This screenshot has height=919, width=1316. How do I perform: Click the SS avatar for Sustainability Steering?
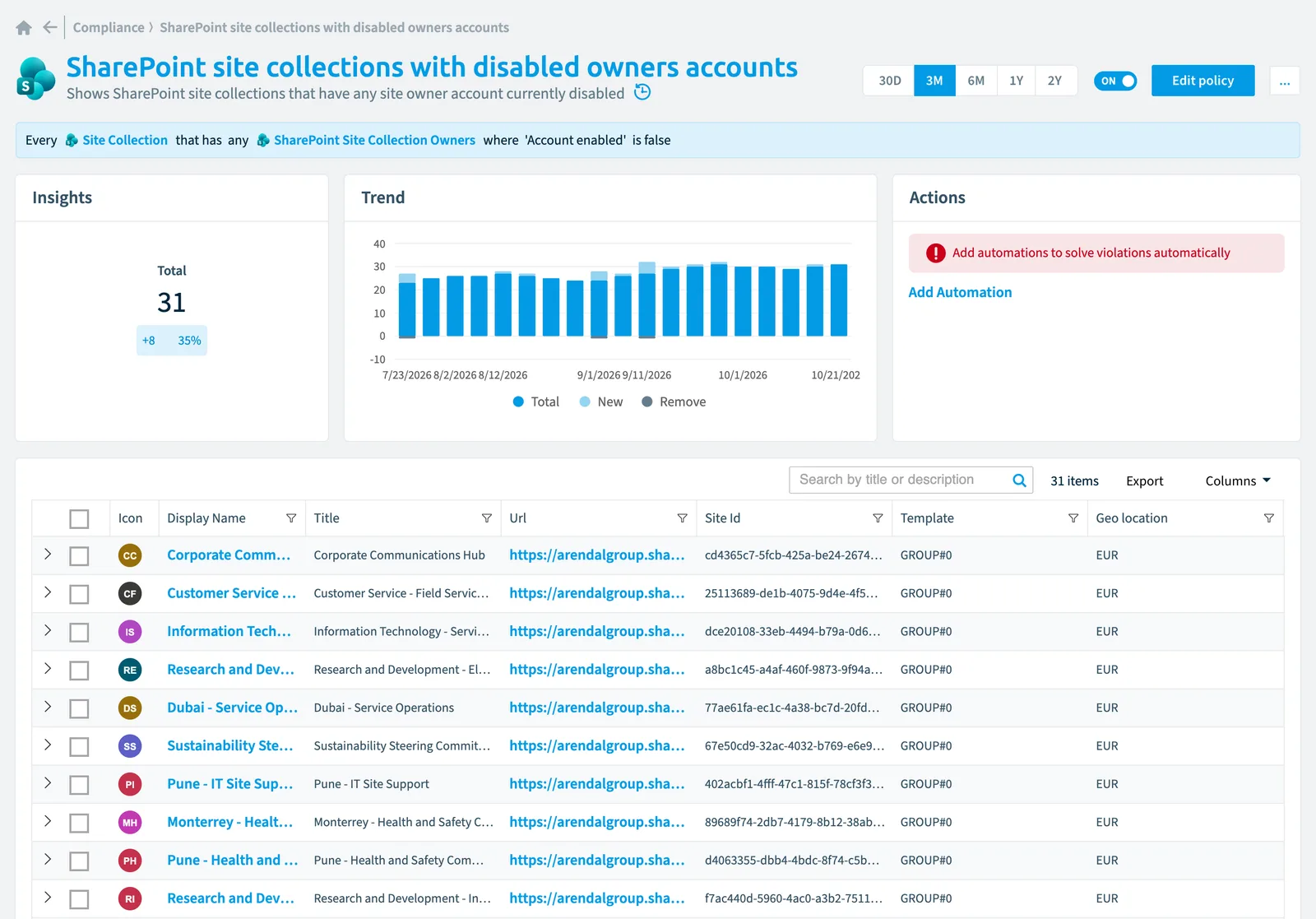[130, 746]
